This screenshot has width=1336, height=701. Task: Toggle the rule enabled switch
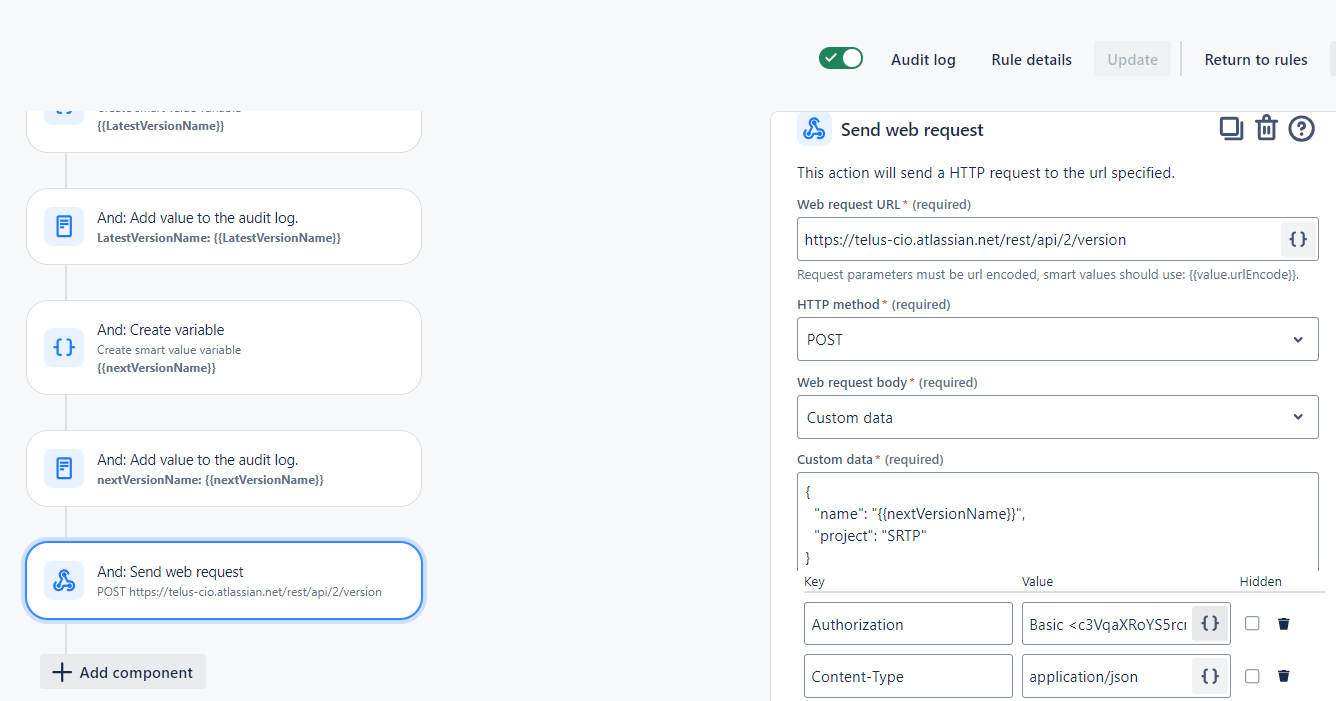click(841, 58)
